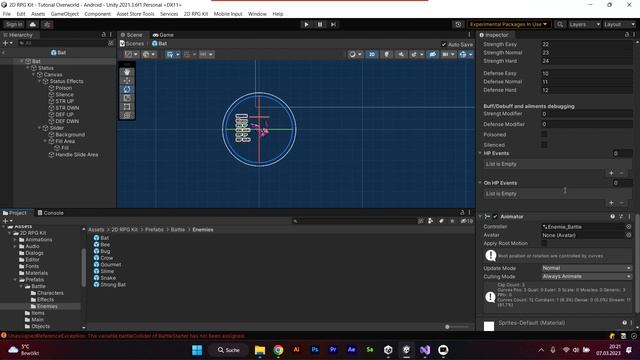Open cloud services icon
This screenshot has height=360, width=640.
click(33, 24)
